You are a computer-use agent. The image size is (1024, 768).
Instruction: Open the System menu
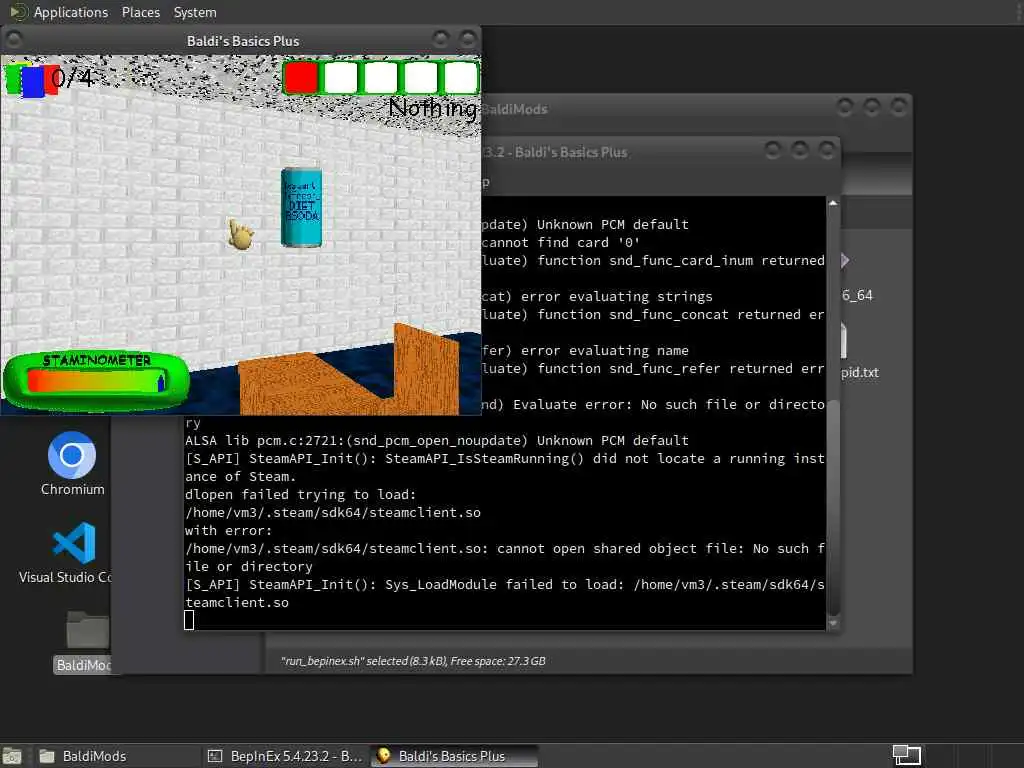195,12
